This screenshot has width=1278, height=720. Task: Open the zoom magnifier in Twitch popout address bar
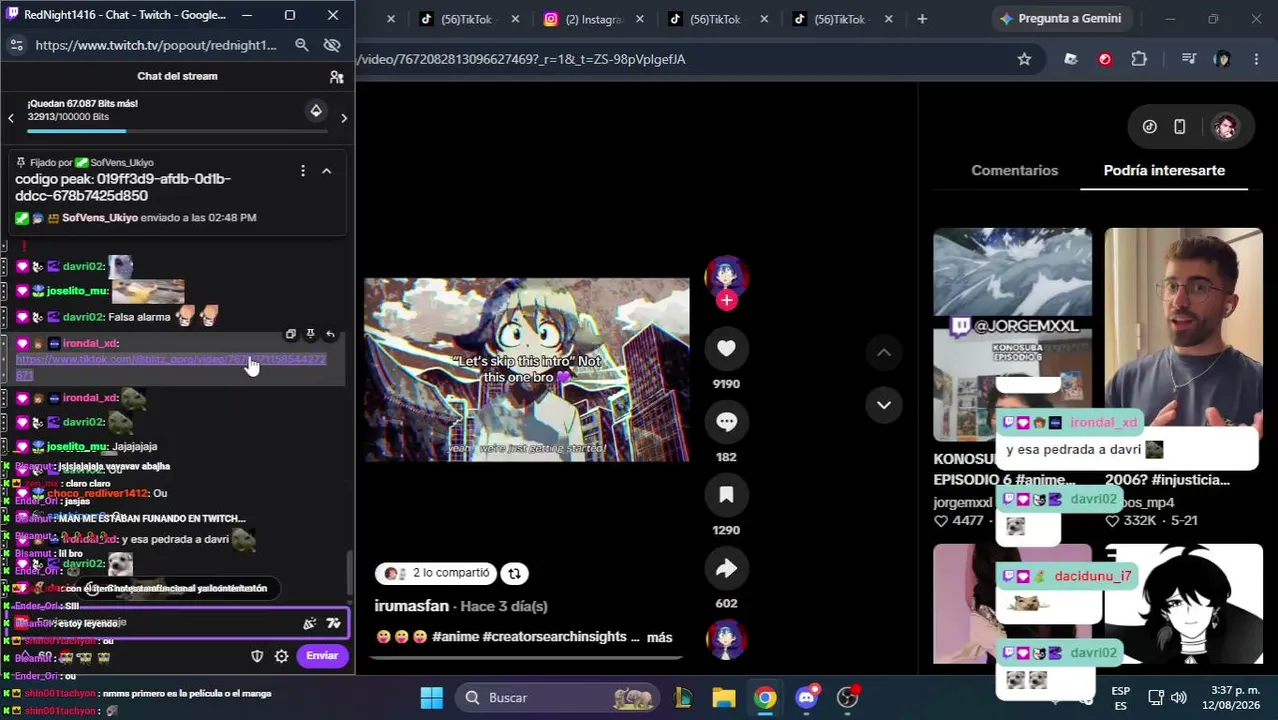pyautogui.click(x=301, y=45)
